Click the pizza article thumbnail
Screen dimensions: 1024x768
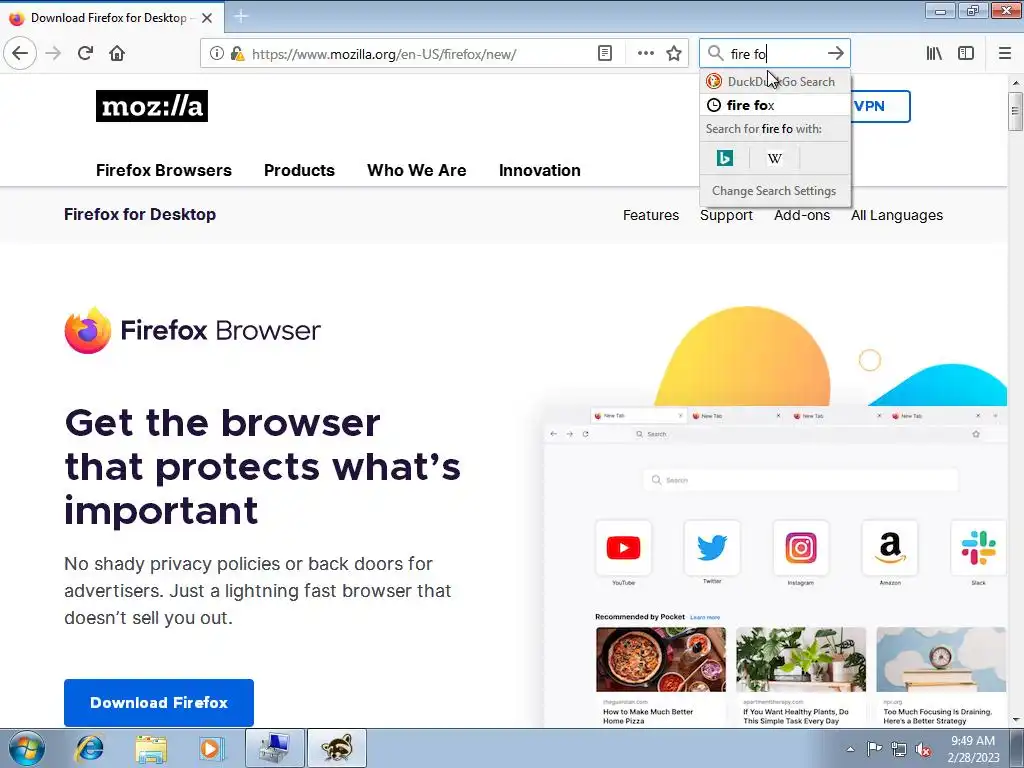click(660, 660)
